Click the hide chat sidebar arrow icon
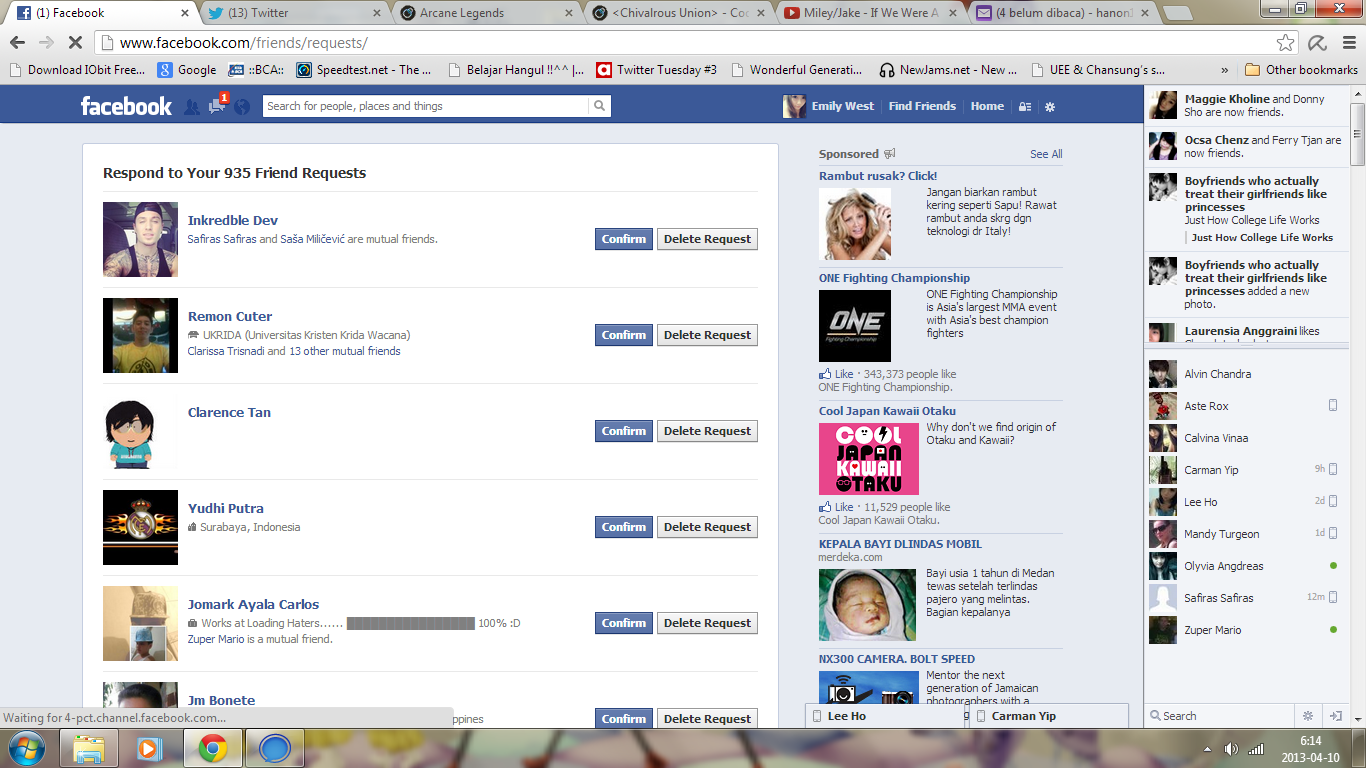 tap(1335, 716)
